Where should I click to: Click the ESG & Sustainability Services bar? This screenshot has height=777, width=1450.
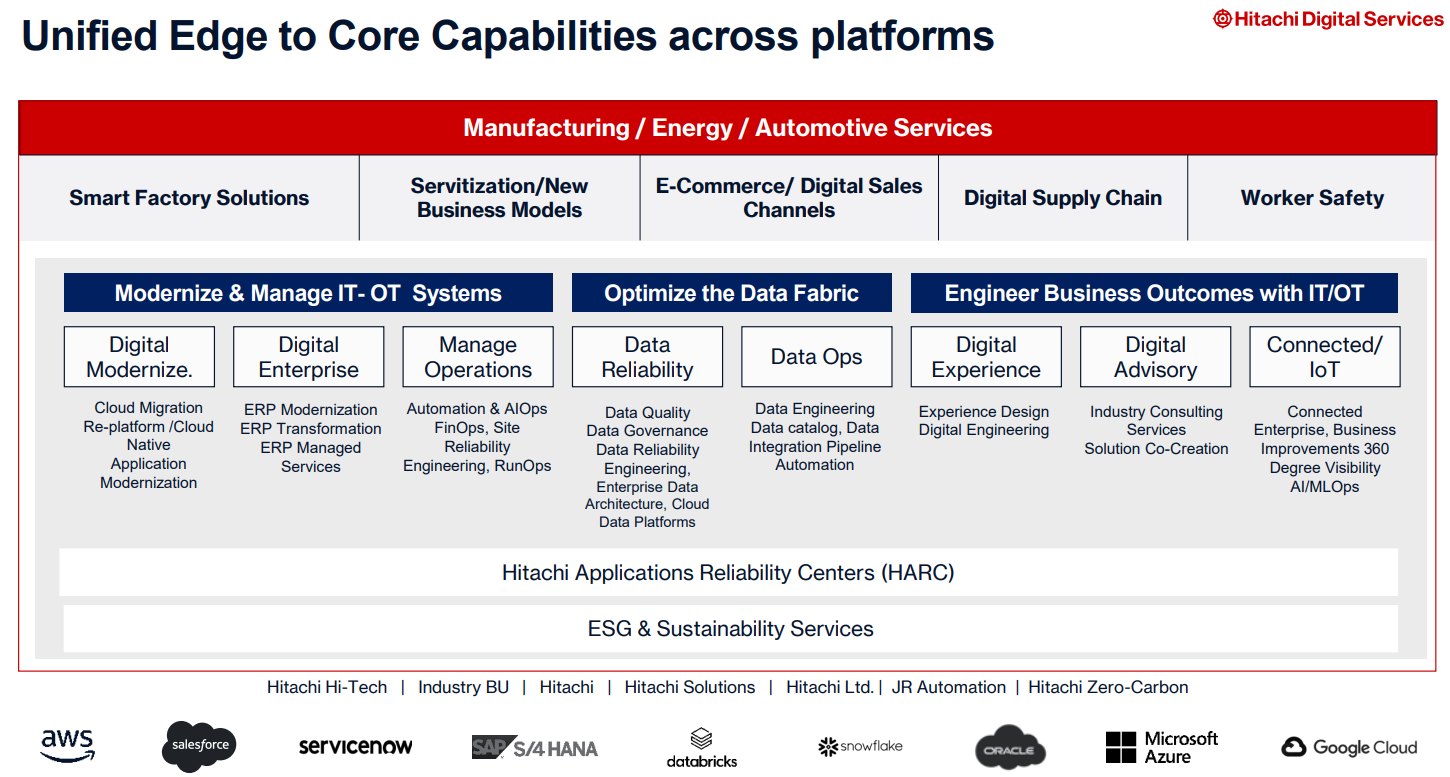click(730, 629)
